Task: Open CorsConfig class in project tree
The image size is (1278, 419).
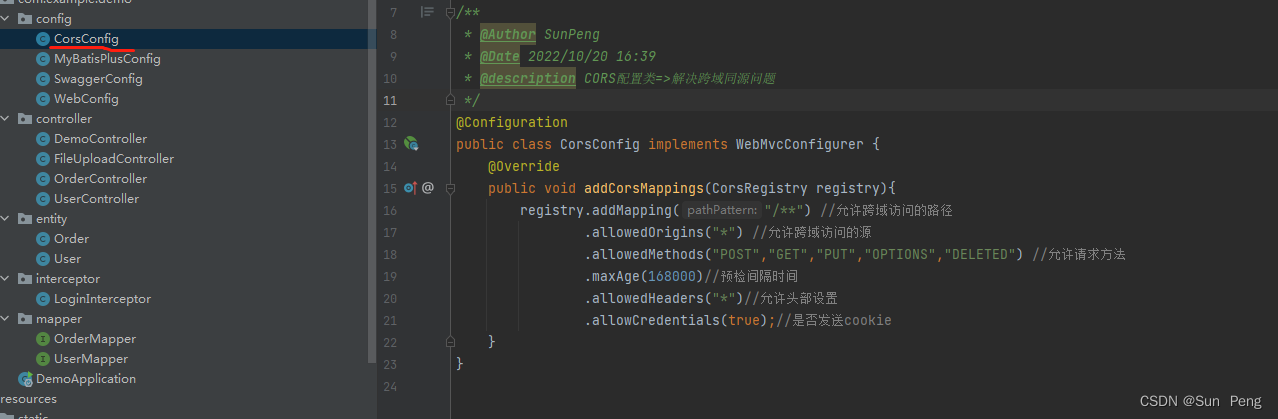Action: [x=86, y=39]
